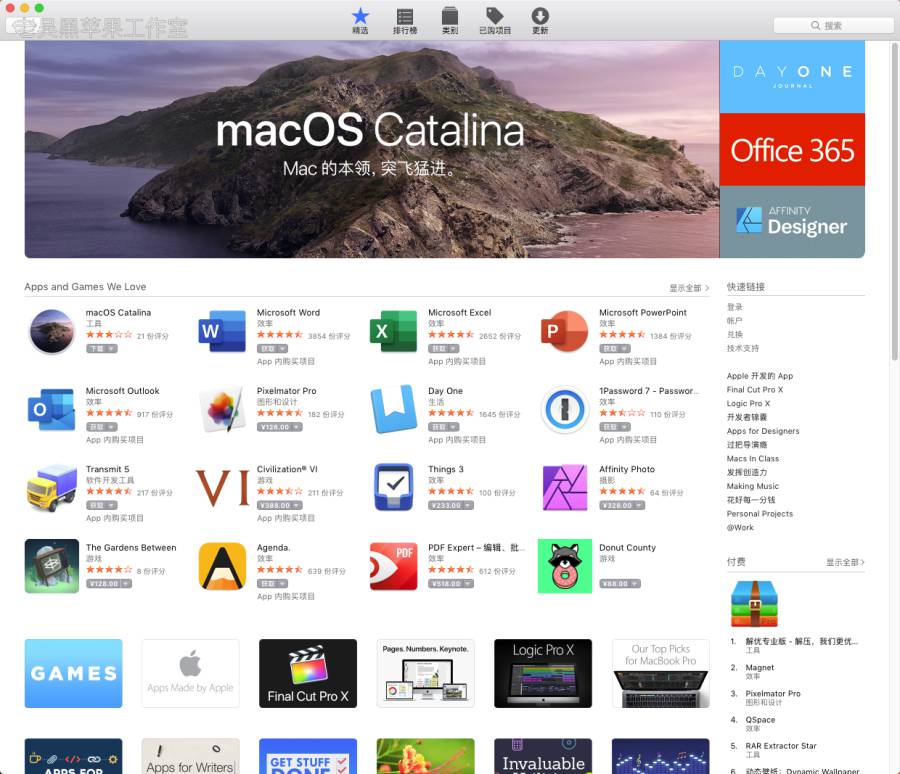Open the Purchased tab
The image size is (900, 774).
[x=495, y=21]
